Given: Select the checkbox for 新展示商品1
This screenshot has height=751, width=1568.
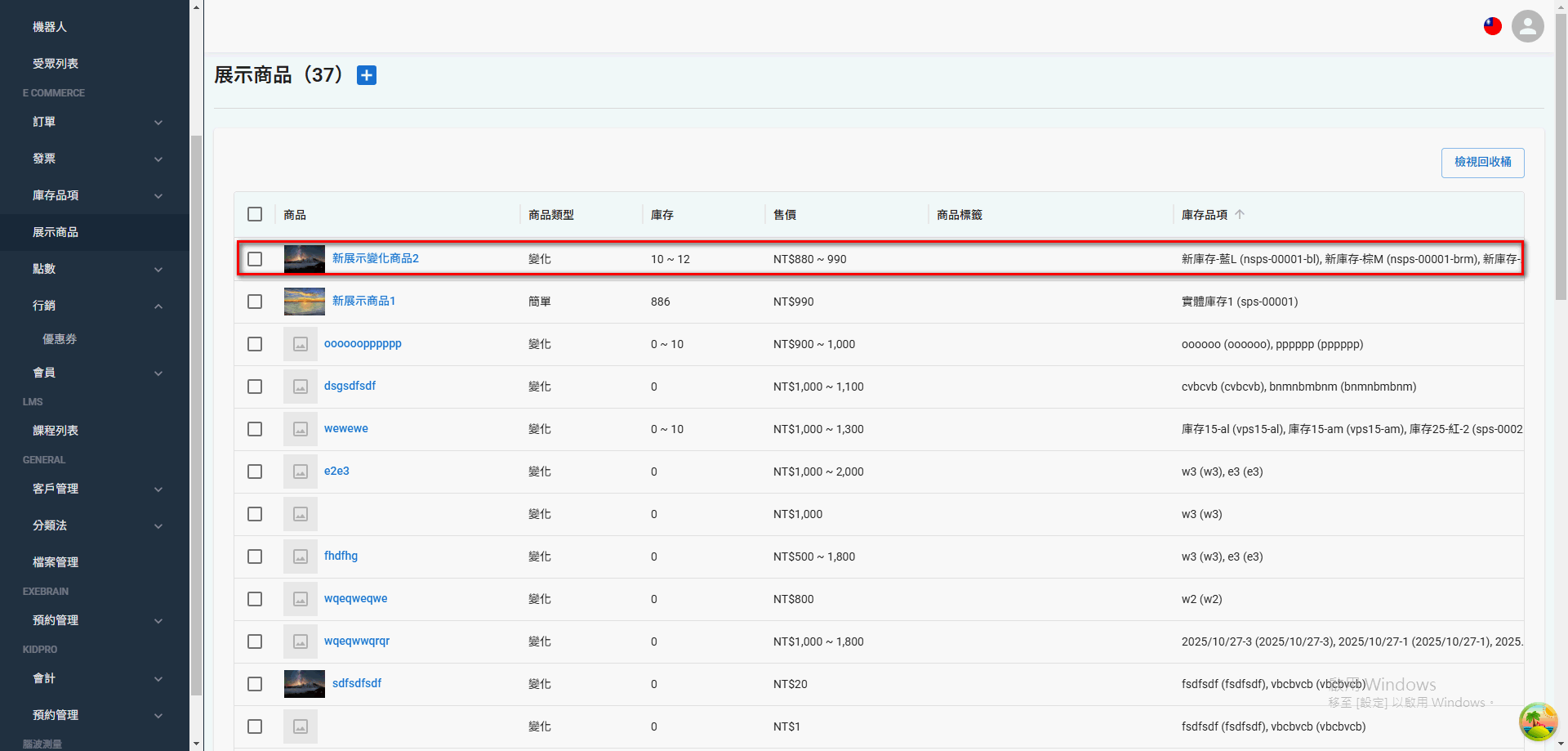Looking at the screenshot, I should click(255, 302).
